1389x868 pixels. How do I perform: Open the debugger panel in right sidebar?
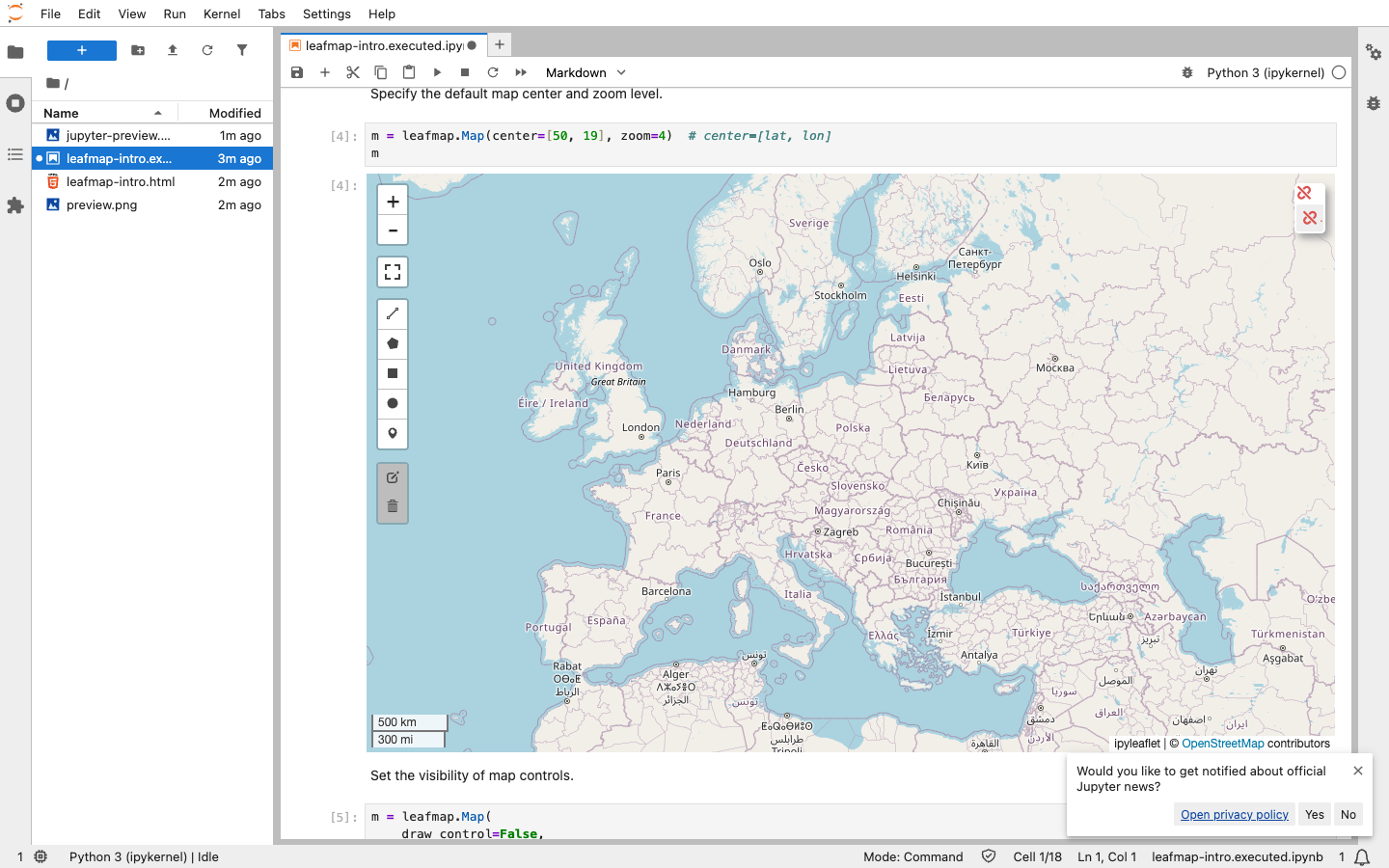click(x=1374, y=103)
